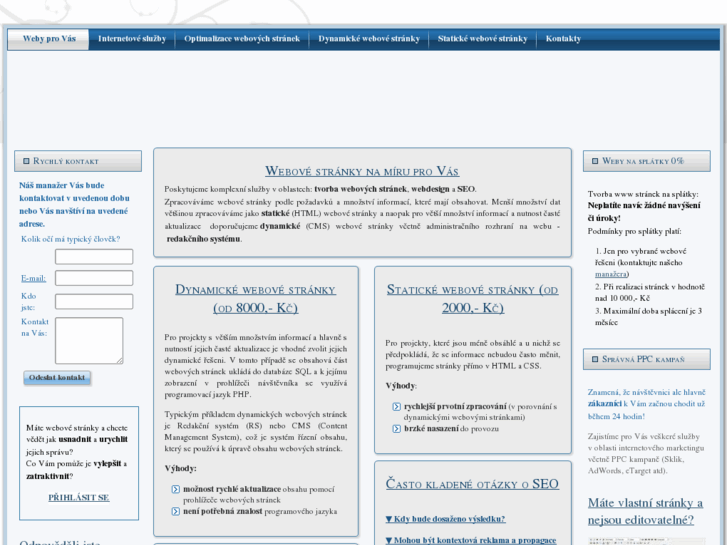Open Často kladené otázky o SEO heading
The width and height of the screenshot is (727, 545).
click(472, 484)
